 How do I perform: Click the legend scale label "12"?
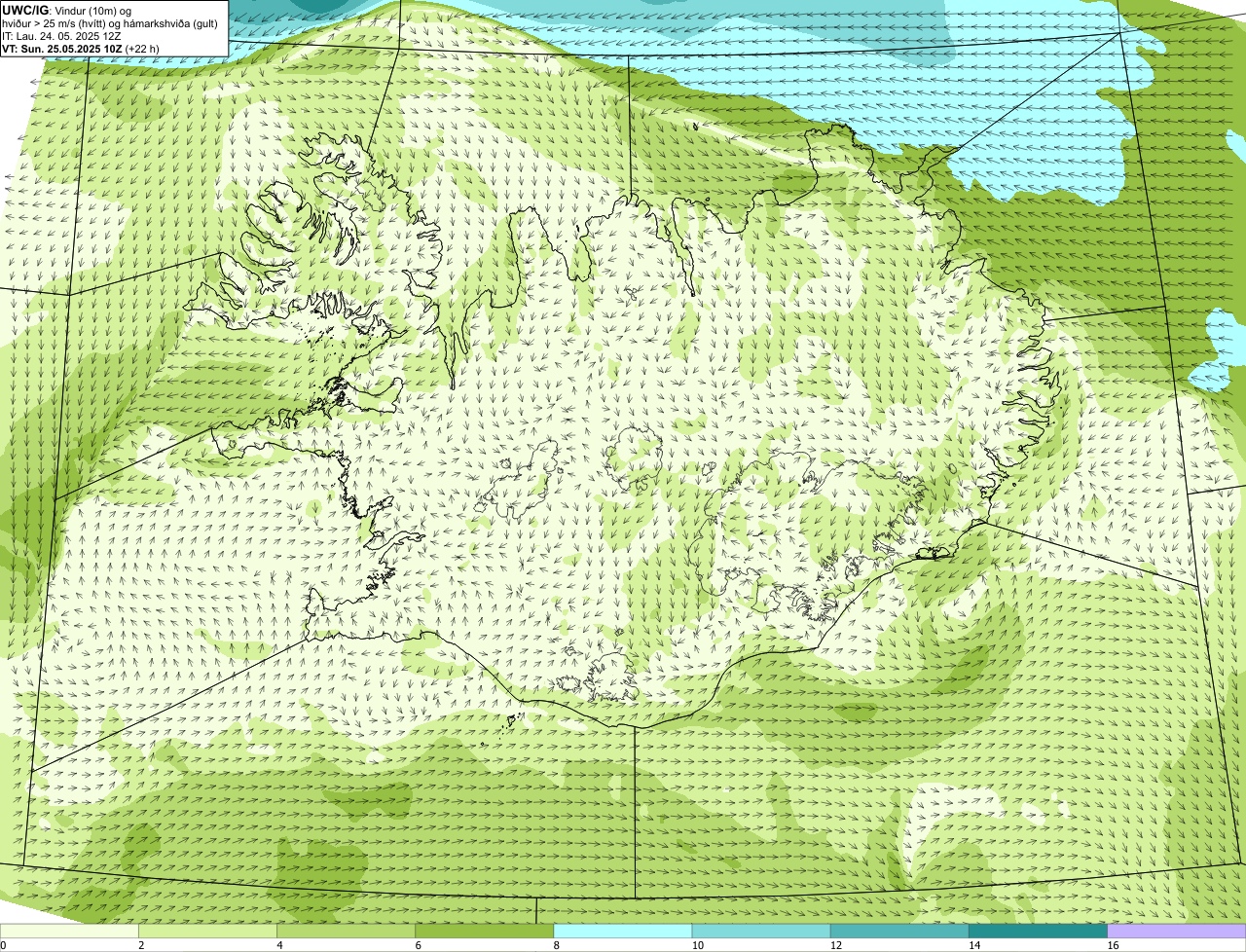(x=835, y=945)
